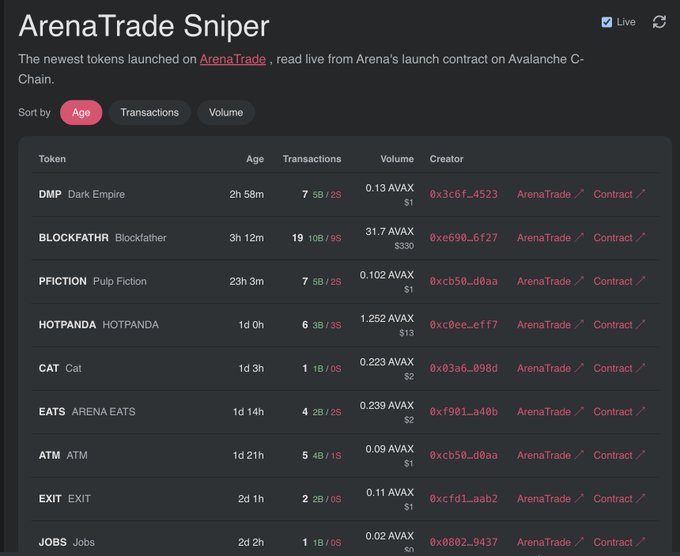680x556 pixels.
Task: Click the Transactions column header
Action: point(312,159)
